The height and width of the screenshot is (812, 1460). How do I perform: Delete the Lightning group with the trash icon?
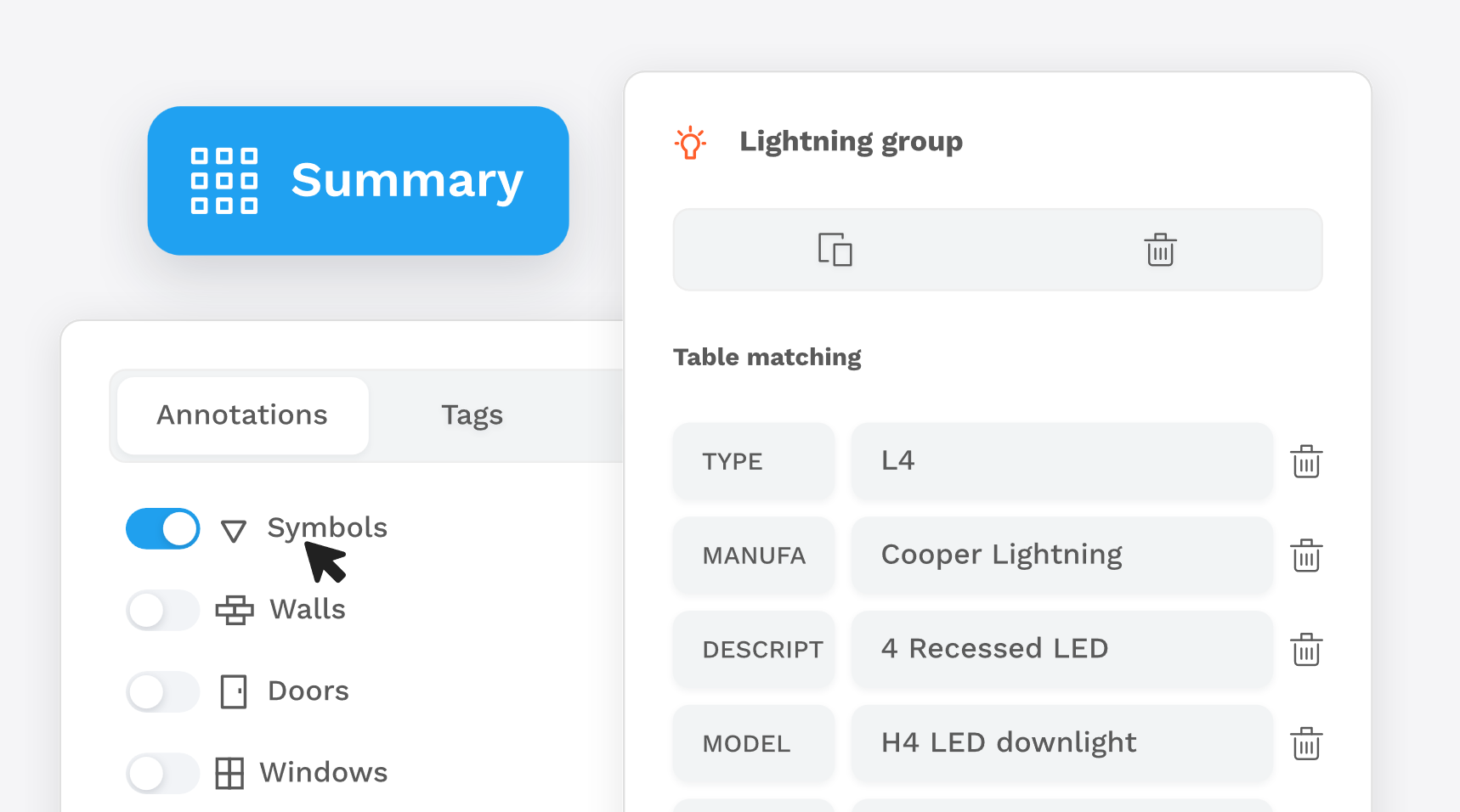tap(1159, 250)
